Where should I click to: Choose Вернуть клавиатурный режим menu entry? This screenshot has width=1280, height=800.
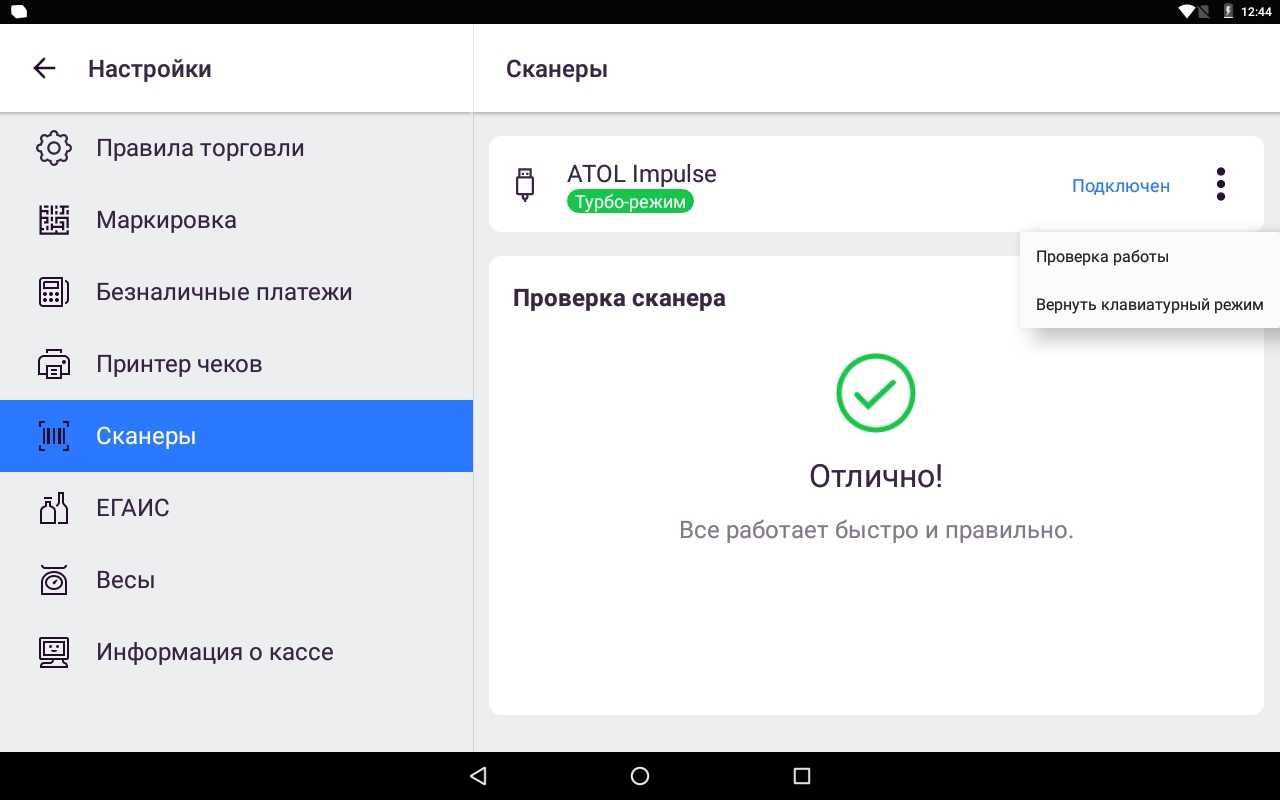(x=1150, y=304)
